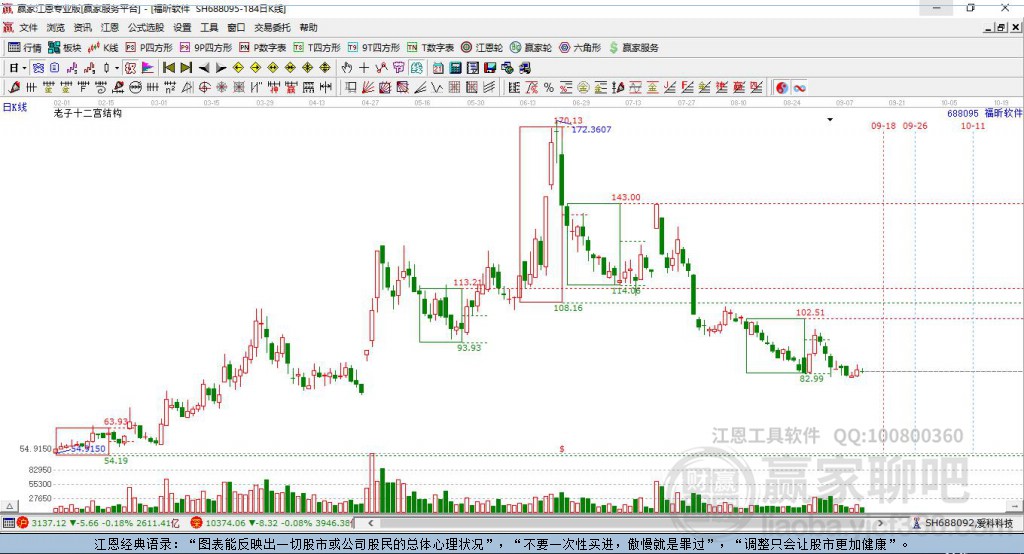Click the 日K线 period label

pyautogui.click(x=15, y=107)
